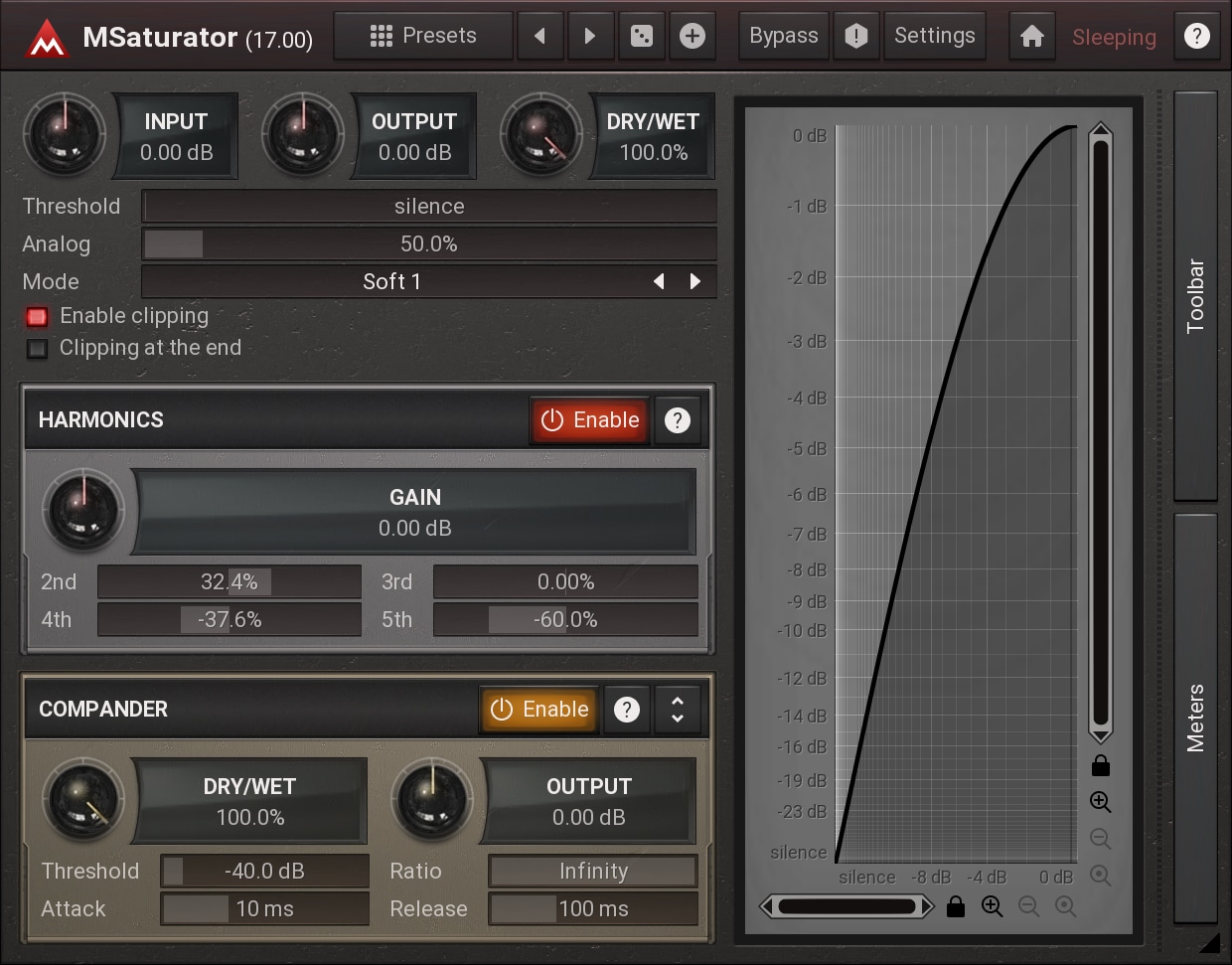Toggle the Enable clipping checkbox
Viewport: 1232px width, 965px height.
[x=38, y=317]
